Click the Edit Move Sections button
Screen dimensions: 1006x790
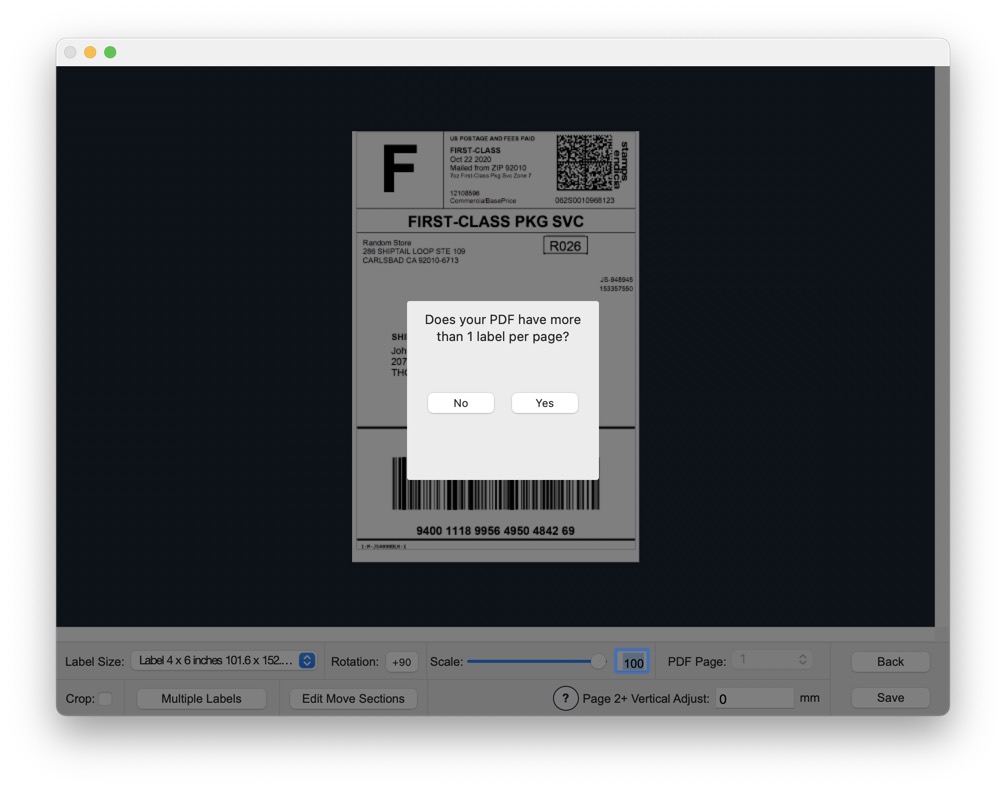pos(353,699)
